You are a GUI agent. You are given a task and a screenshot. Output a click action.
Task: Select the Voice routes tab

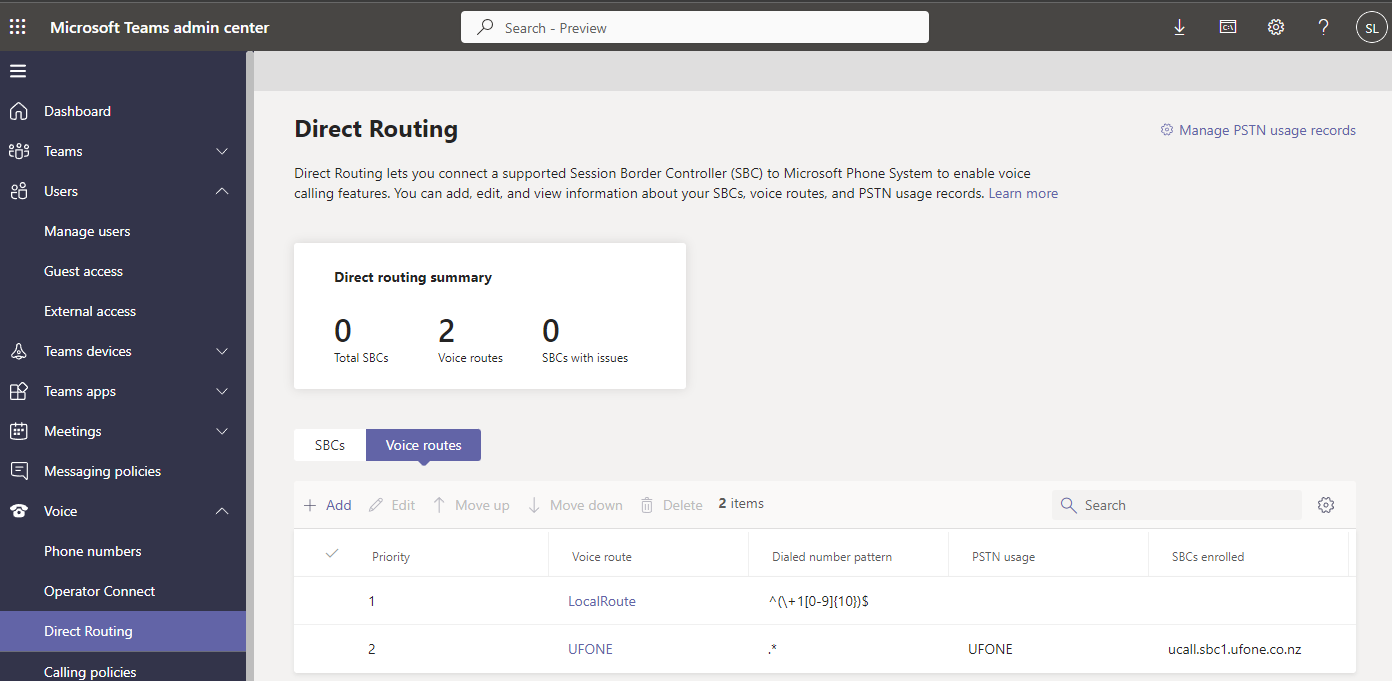[x=424, y=445]
